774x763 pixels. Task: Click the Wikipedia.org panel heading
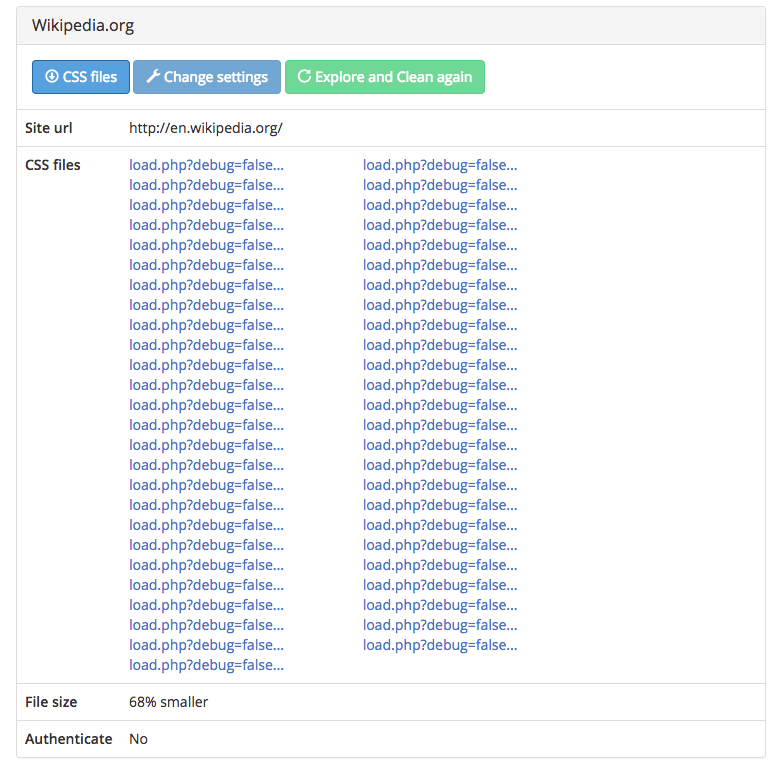click(83, 26)
